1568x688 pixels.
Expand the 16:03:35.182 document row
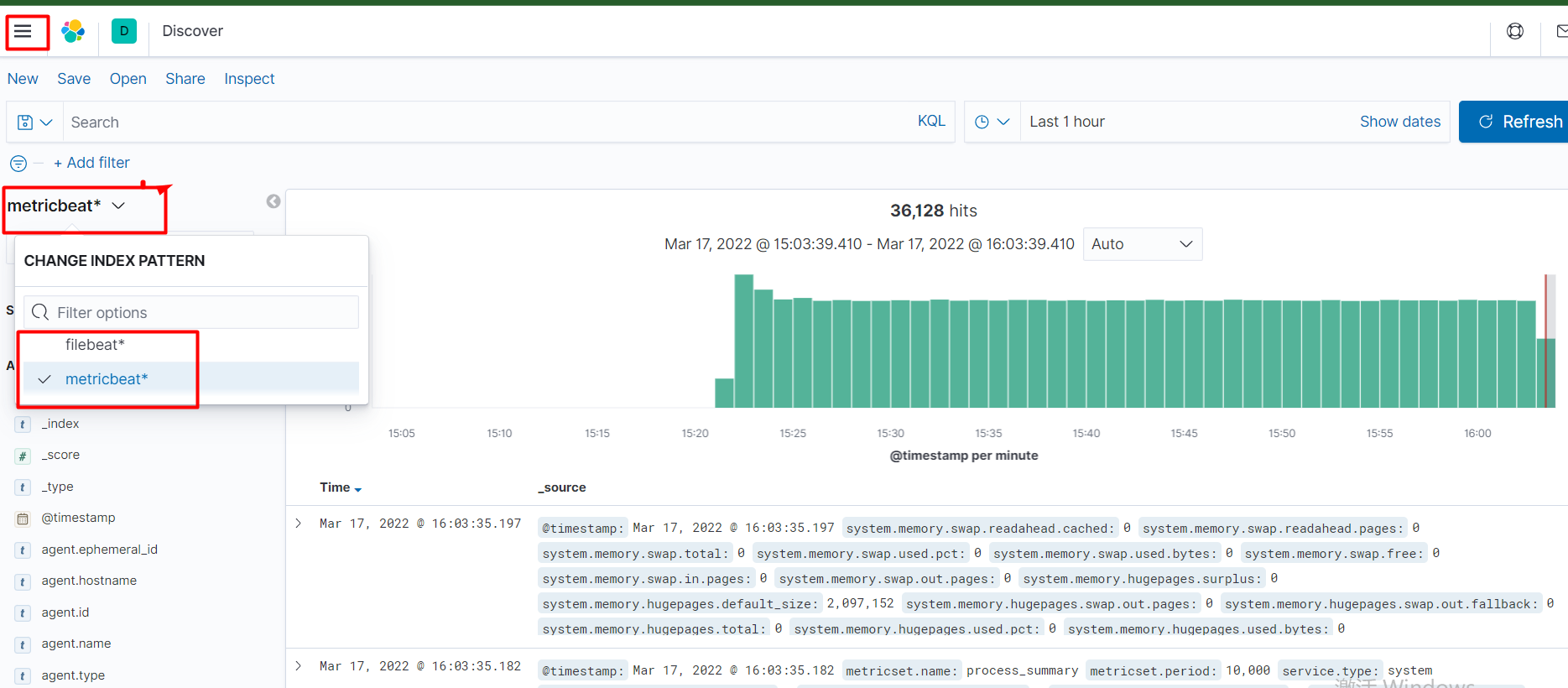(299, 666)
